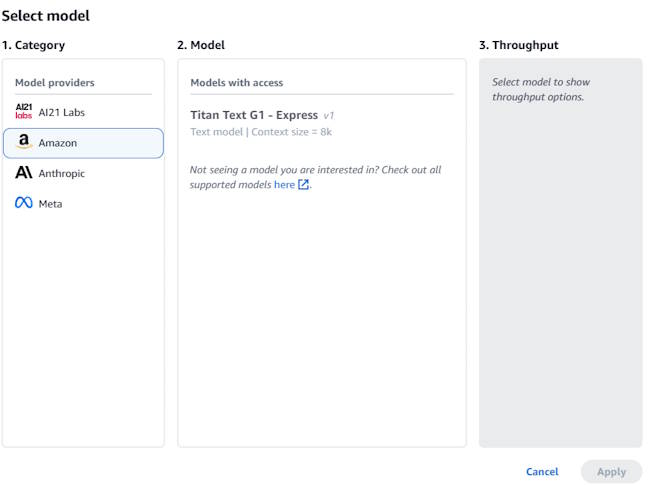Screen dimensions: 650x485
Task: Pick the Meta provider name
Action: coord(51,203)
